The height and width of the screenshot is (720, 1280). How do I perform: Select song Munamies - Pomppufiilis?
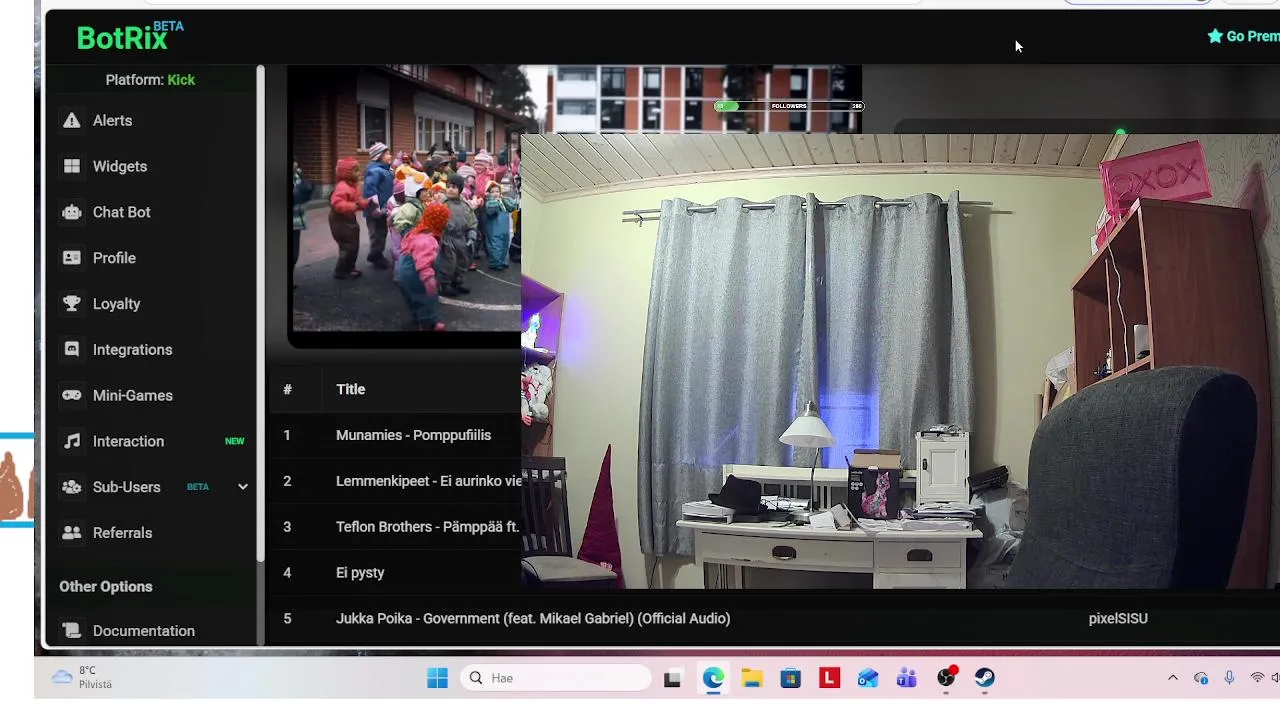click(413, 435)
